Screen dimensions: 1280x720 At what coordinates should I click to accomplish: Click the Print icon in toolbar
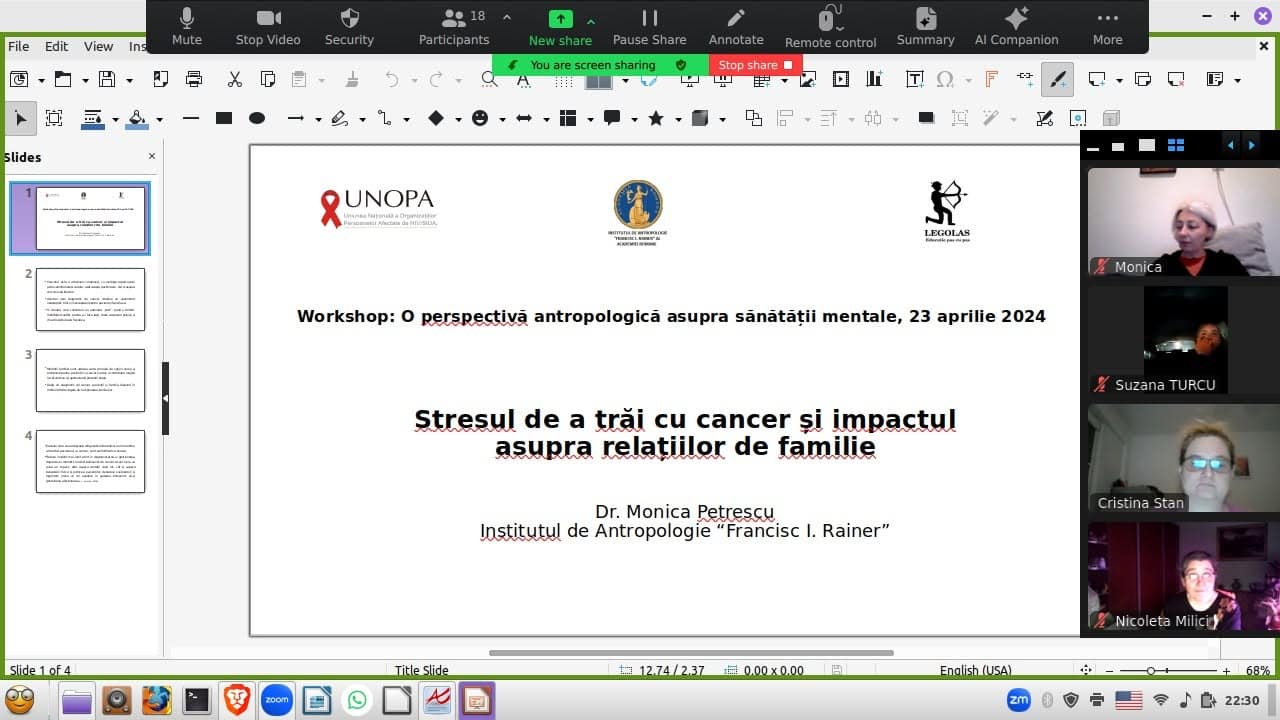coord(194,79)
